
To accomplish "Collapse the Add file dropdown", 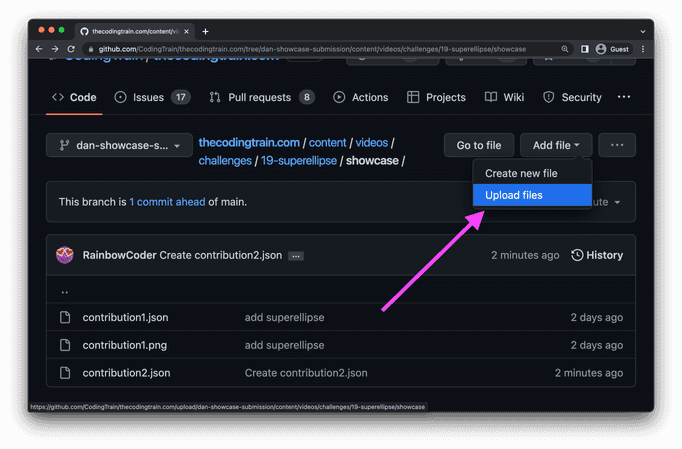I will coord(556,146).
